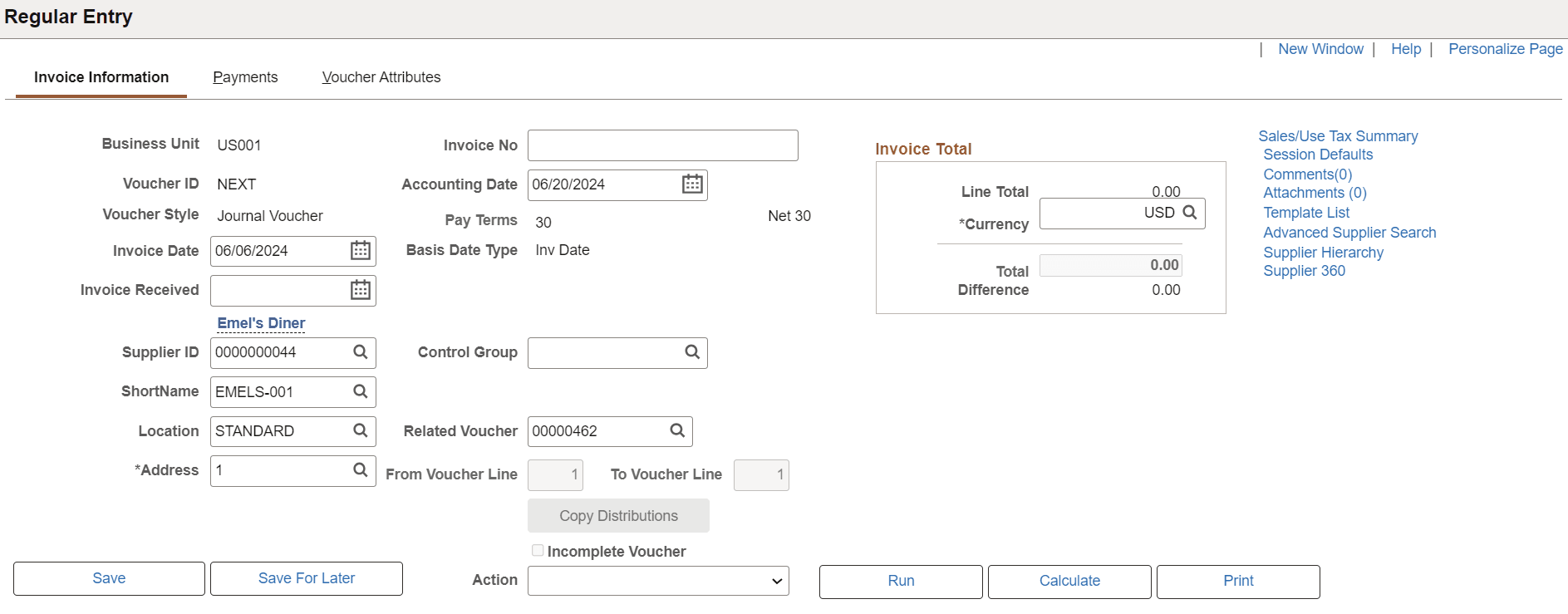Click the Net 30 pay terms text
The height and width of the screenshot is (614, 1568).
click(x=789, y=216)
